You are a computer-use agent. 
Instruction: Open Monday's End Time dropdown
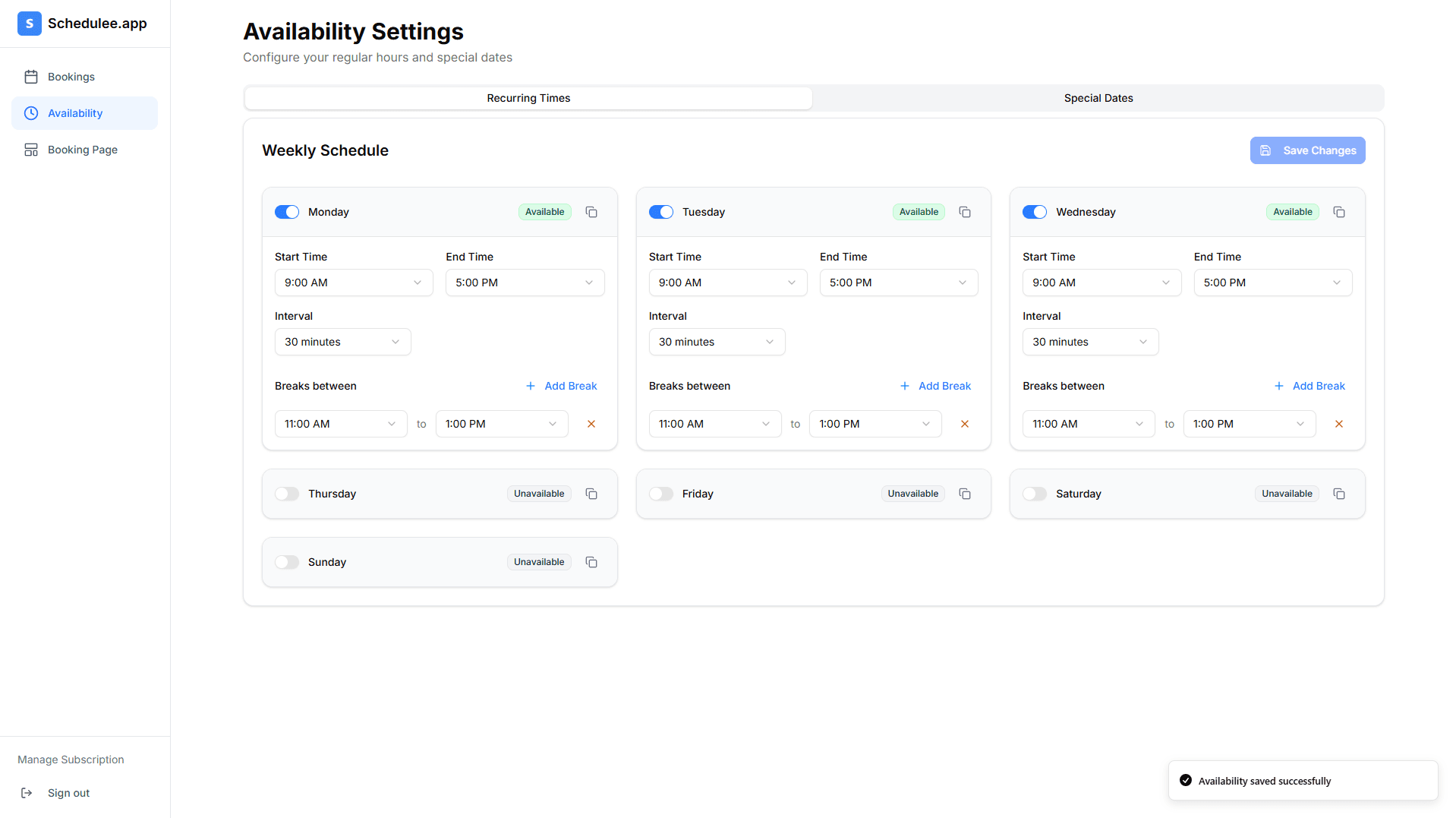click(x=525, y=283)
